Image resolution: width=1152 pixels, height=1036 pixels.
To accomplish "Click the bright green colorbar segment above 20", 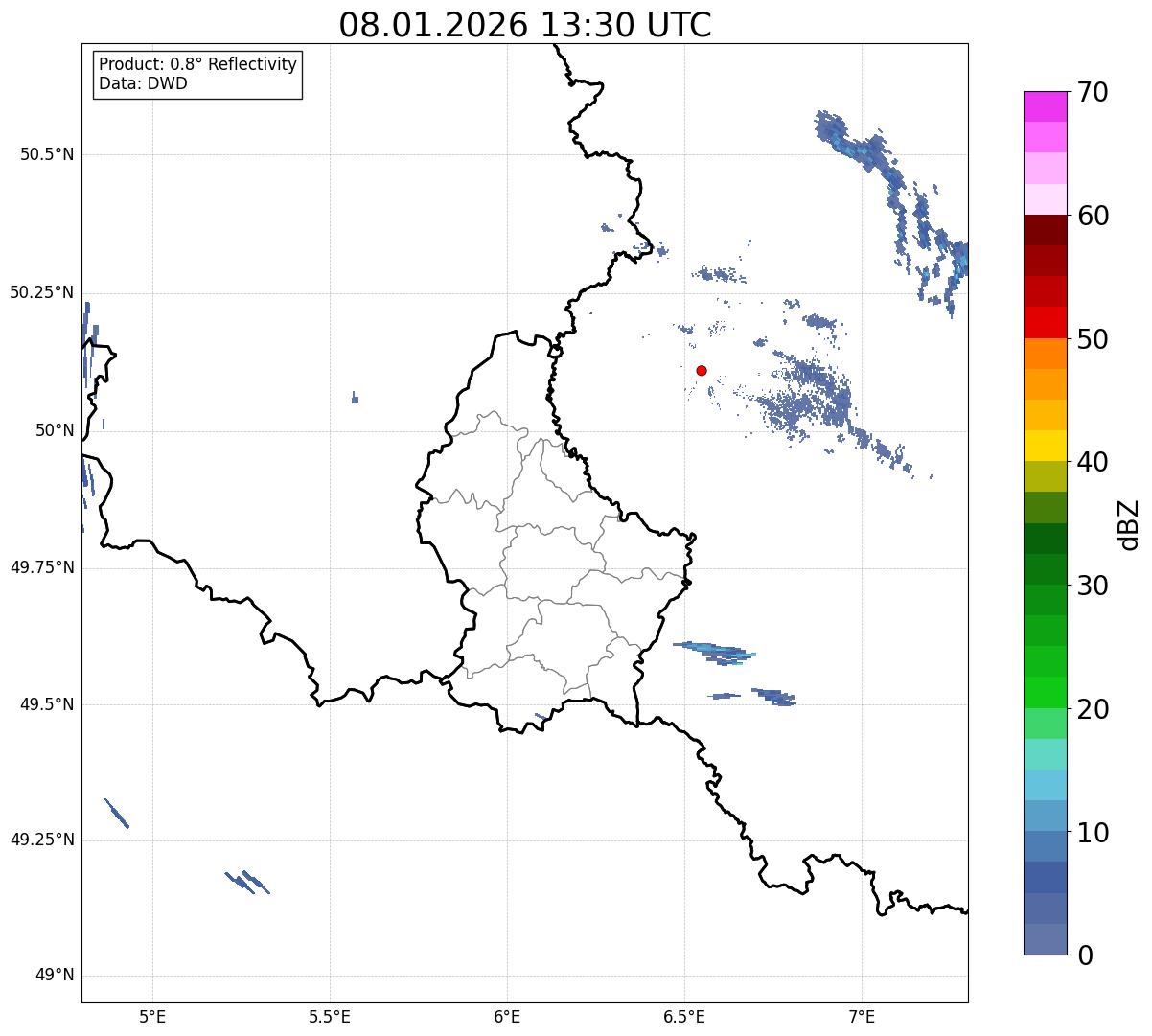I will coord(1045,693).
